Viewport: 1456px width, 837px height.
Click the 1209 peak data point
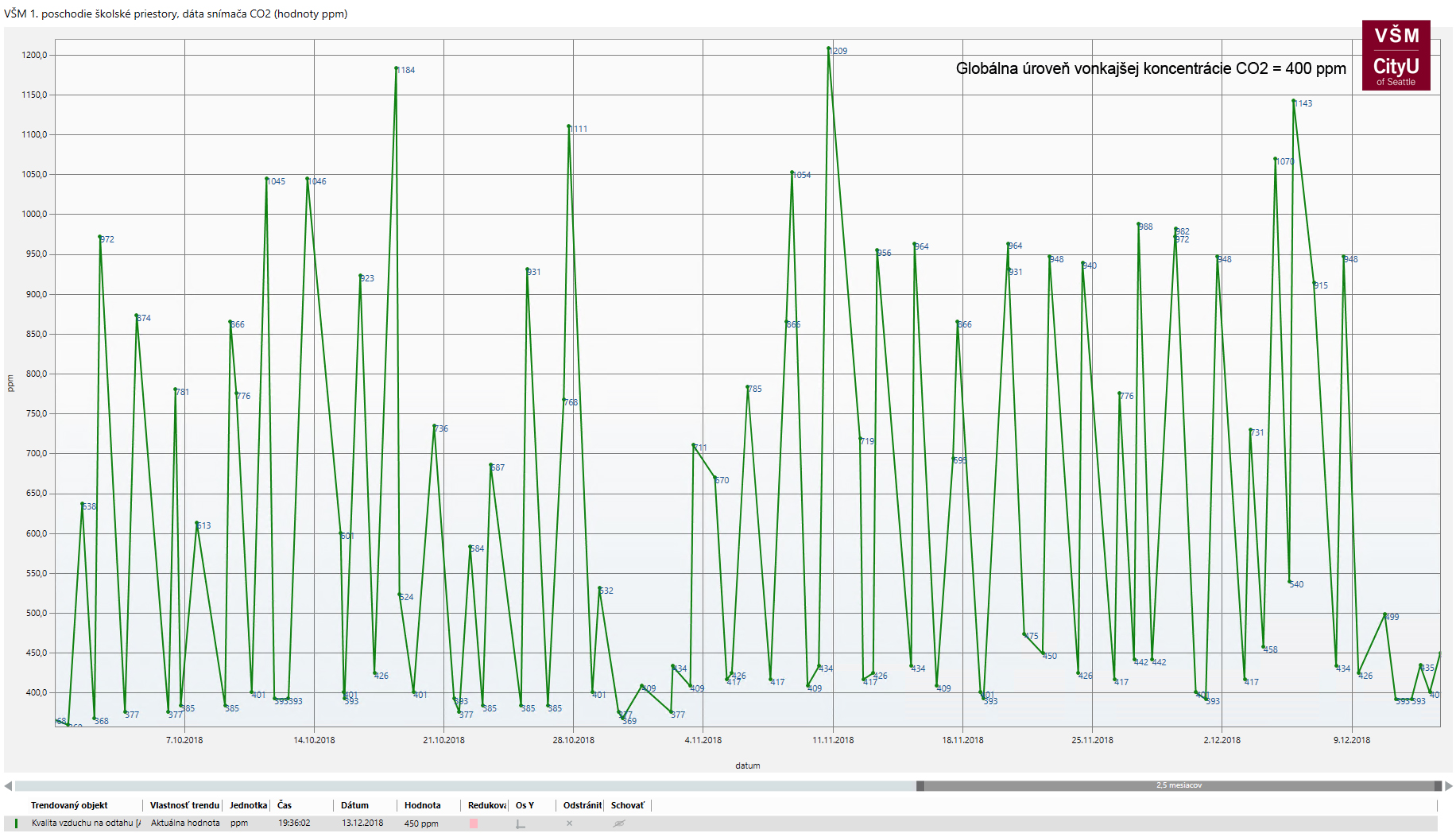coord(829,48)
